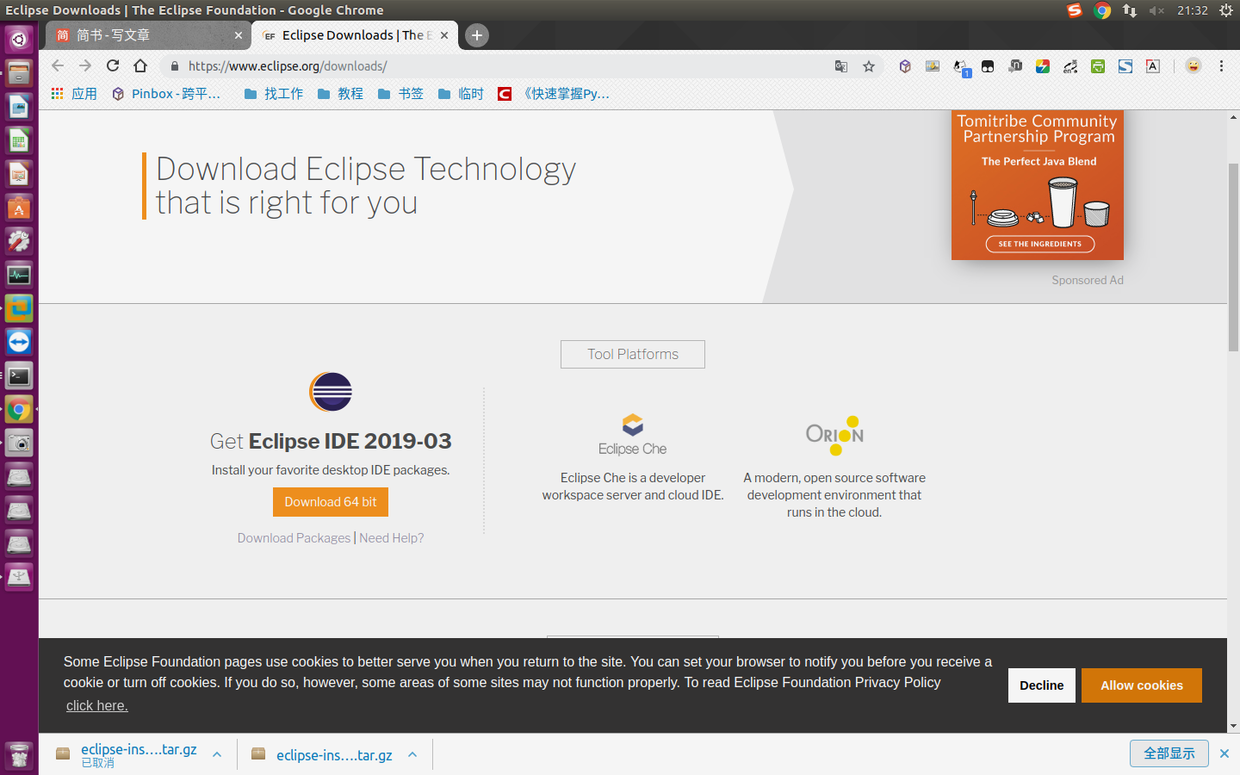Expand options for the second eclipse download
Image resolution: width=1240 pixels, height=775 pixels.
click(412, 755)
